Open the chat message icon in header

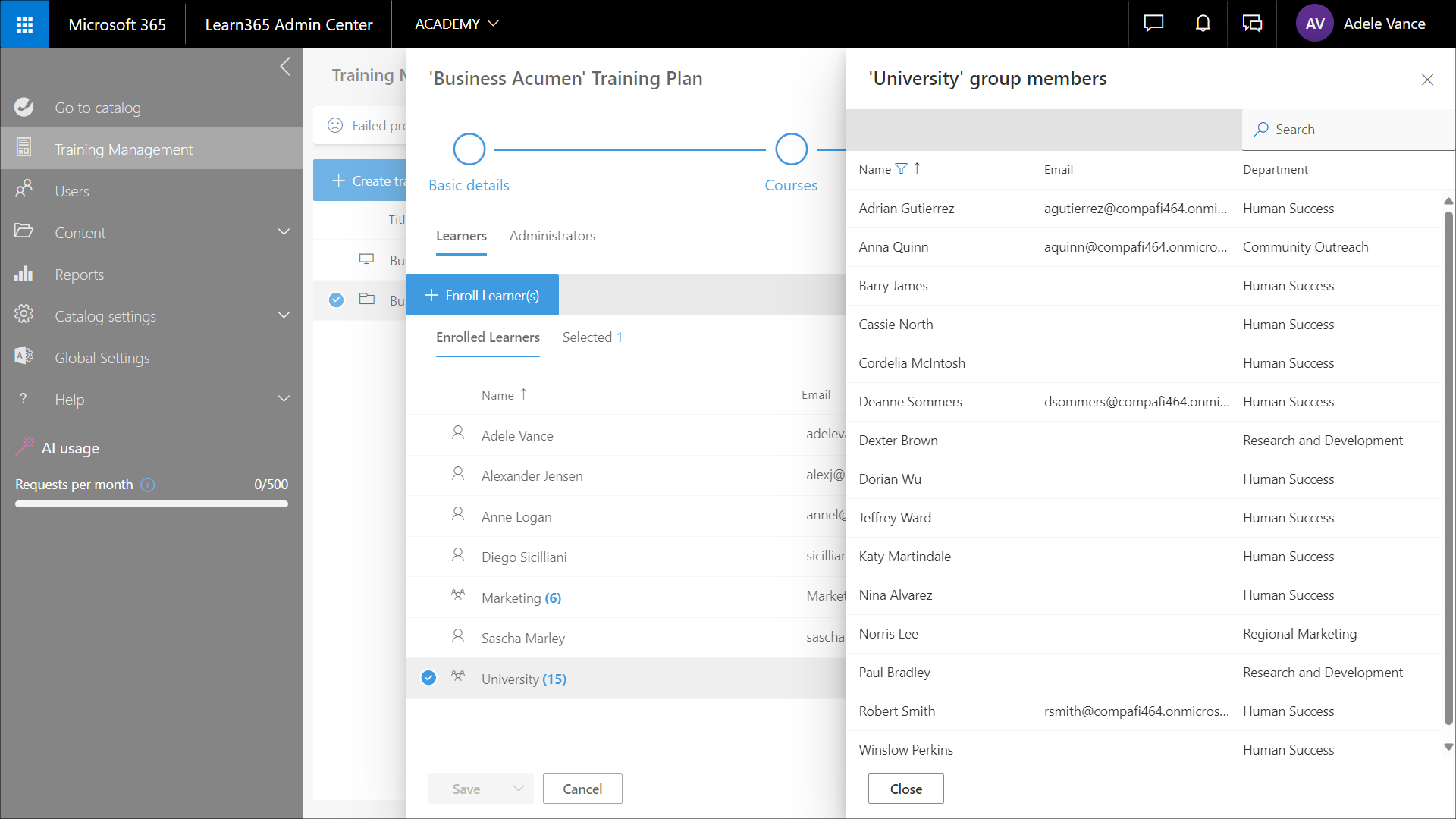(x=1153, y=24)
